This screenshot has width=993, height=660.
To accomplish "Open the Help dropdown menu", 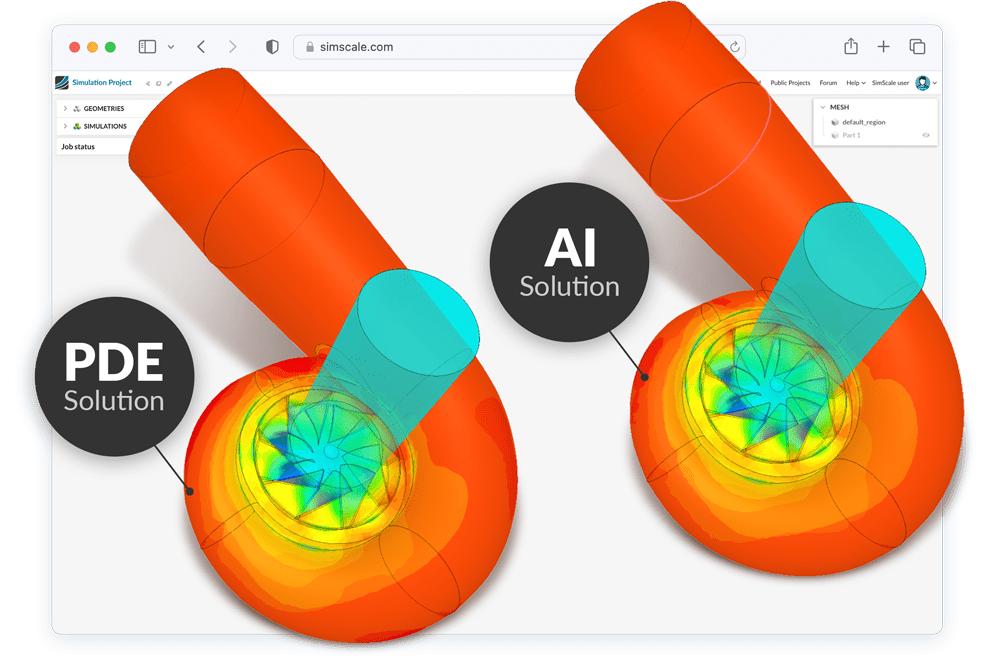I will [x=854, y=83].
